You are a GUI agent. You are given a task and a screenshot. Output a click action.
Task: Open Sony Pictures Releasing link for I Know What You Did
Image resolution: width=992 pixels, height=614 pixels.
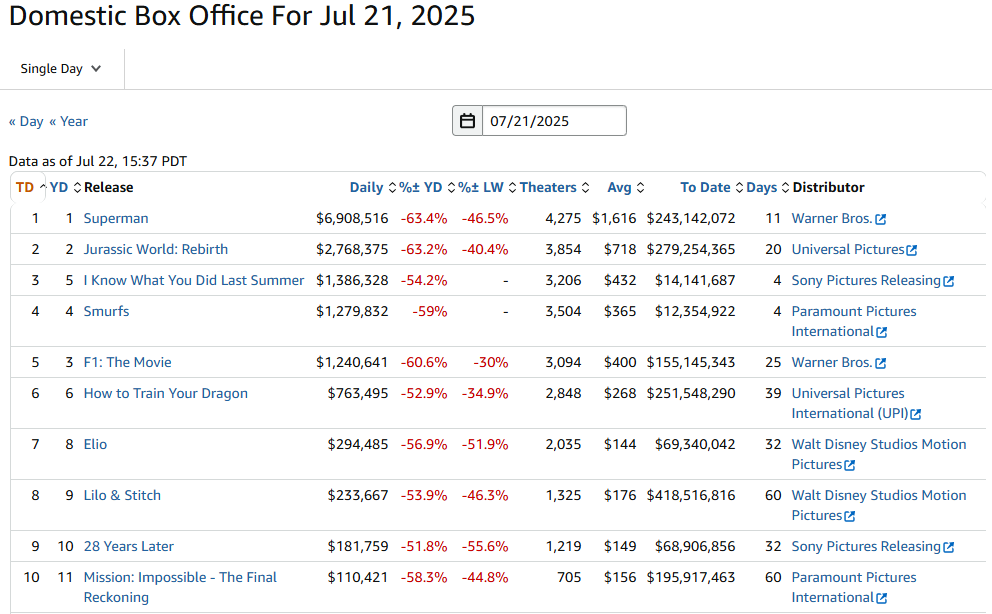pos(866,280)
